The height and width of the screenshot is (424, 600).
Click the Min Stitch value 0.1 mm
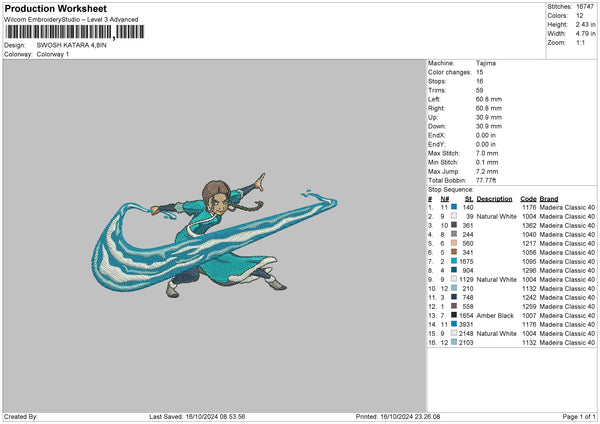coord(487,162)
